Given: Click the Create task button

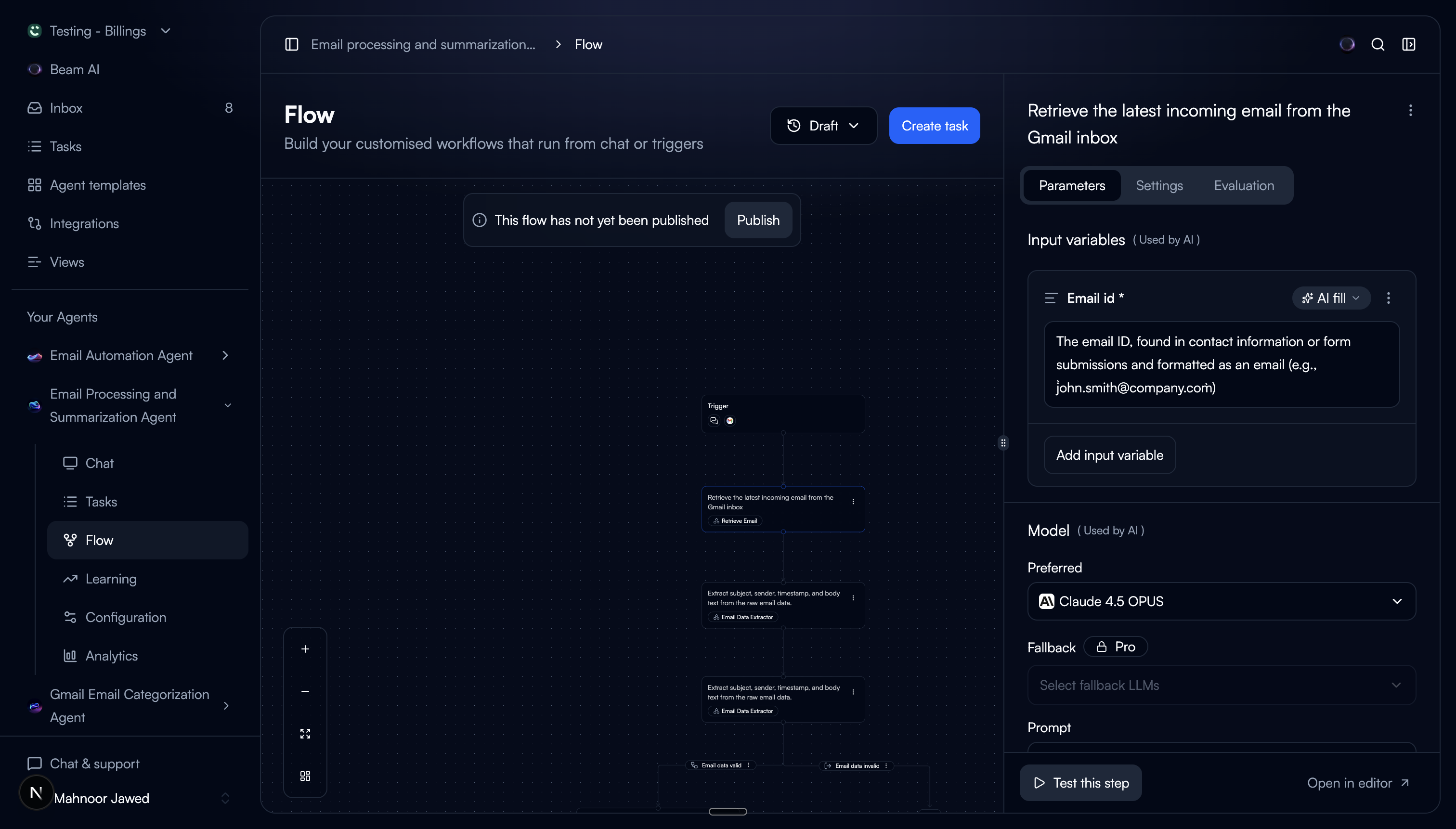Looking at the screenshot, I should tap(934, 126).
